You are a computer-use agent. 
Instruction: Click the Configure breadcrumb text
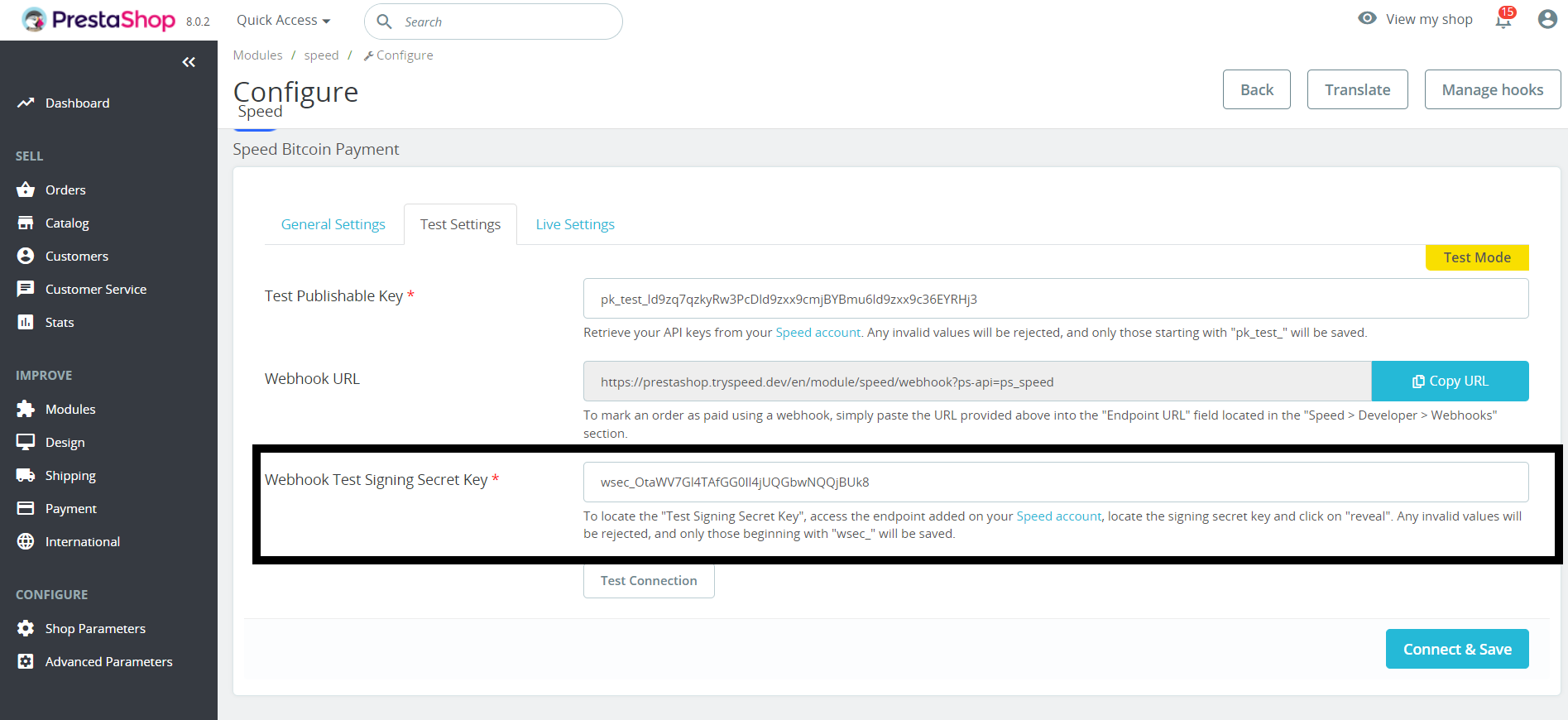(x=405, y=55)
